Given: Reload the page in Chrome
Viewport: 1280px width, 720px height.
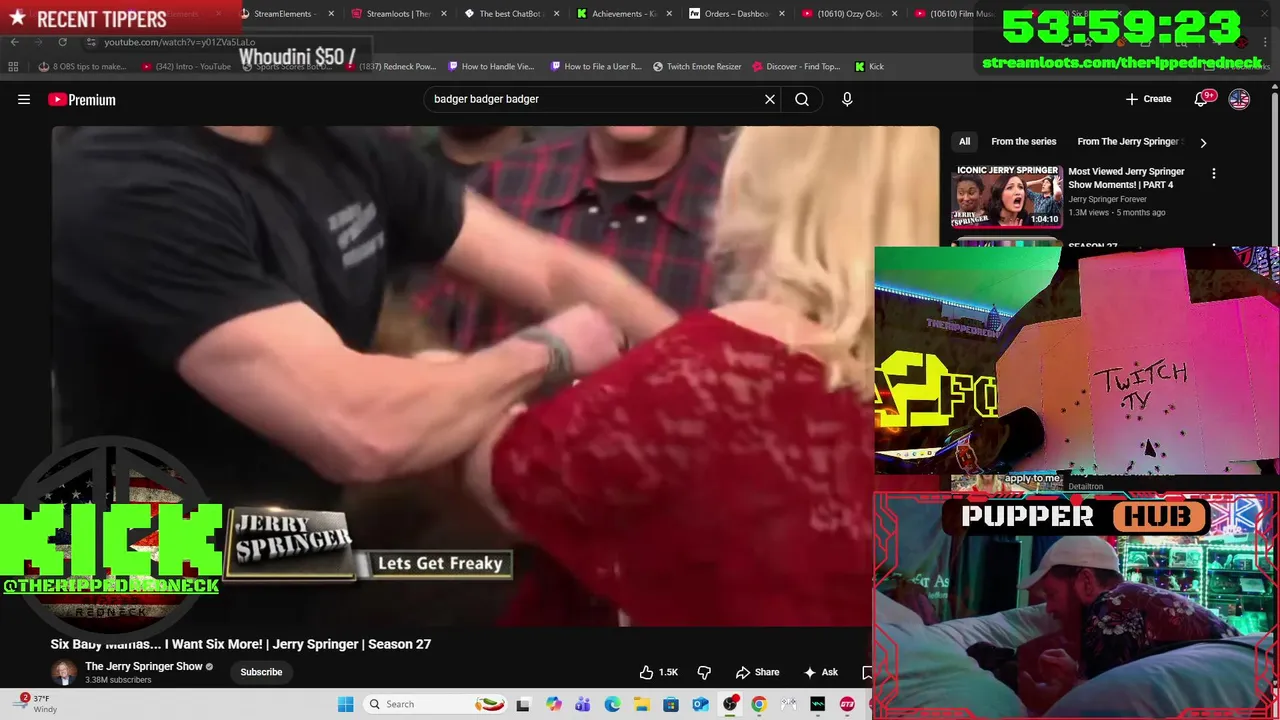Looking at the screenshot, I should (62, 42).
